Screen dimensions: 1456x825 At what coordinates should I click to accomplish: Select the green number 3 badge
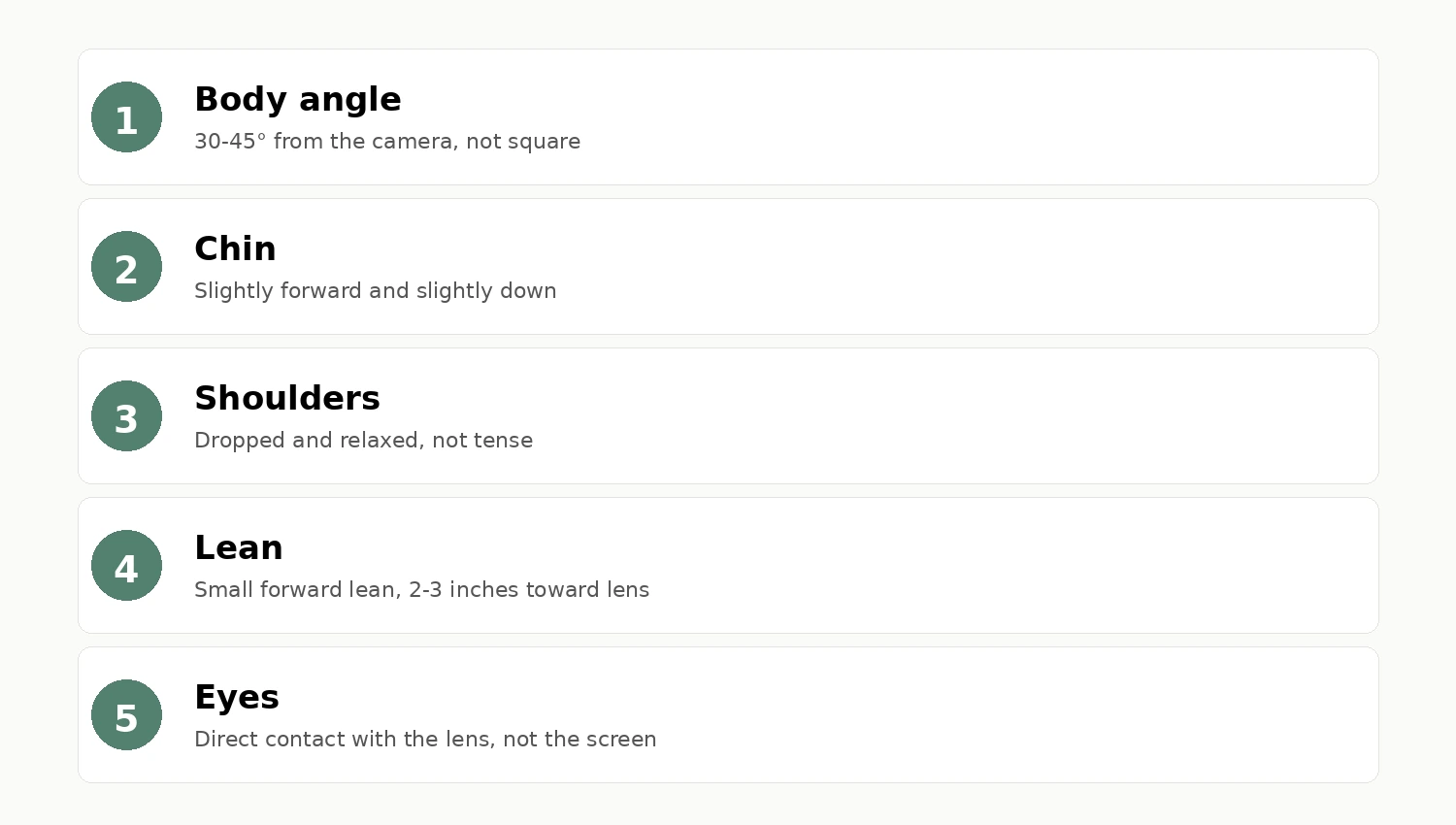tap(126, 416)
